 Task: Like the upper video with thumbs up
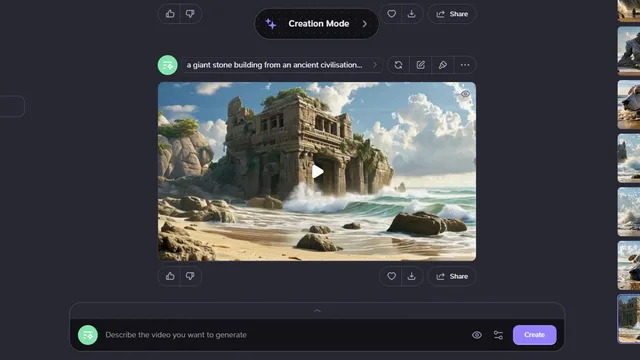[x=170, y=14]
